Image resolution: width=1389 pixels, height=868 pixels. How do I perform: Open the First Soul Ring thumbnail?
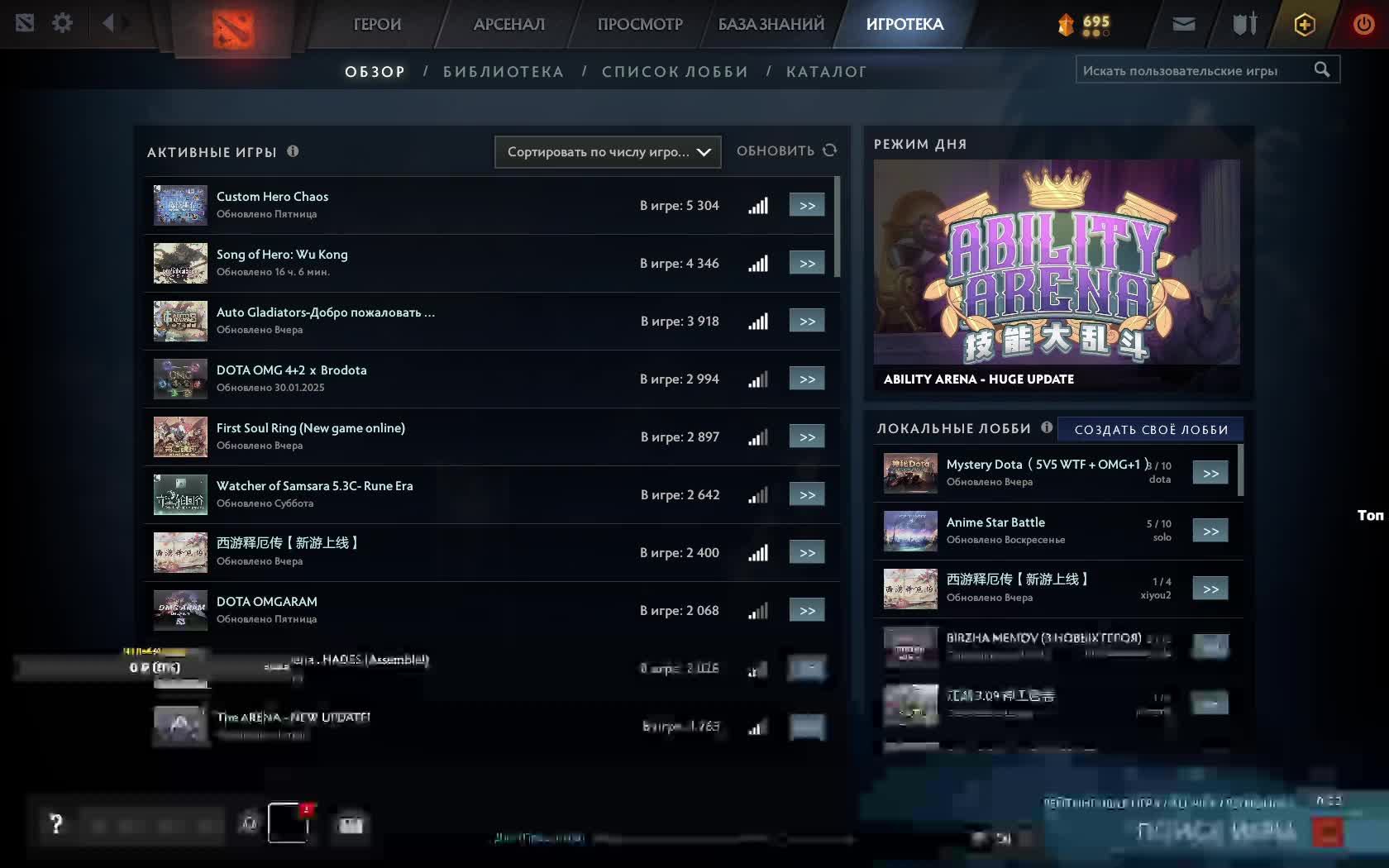pos(180,436)
